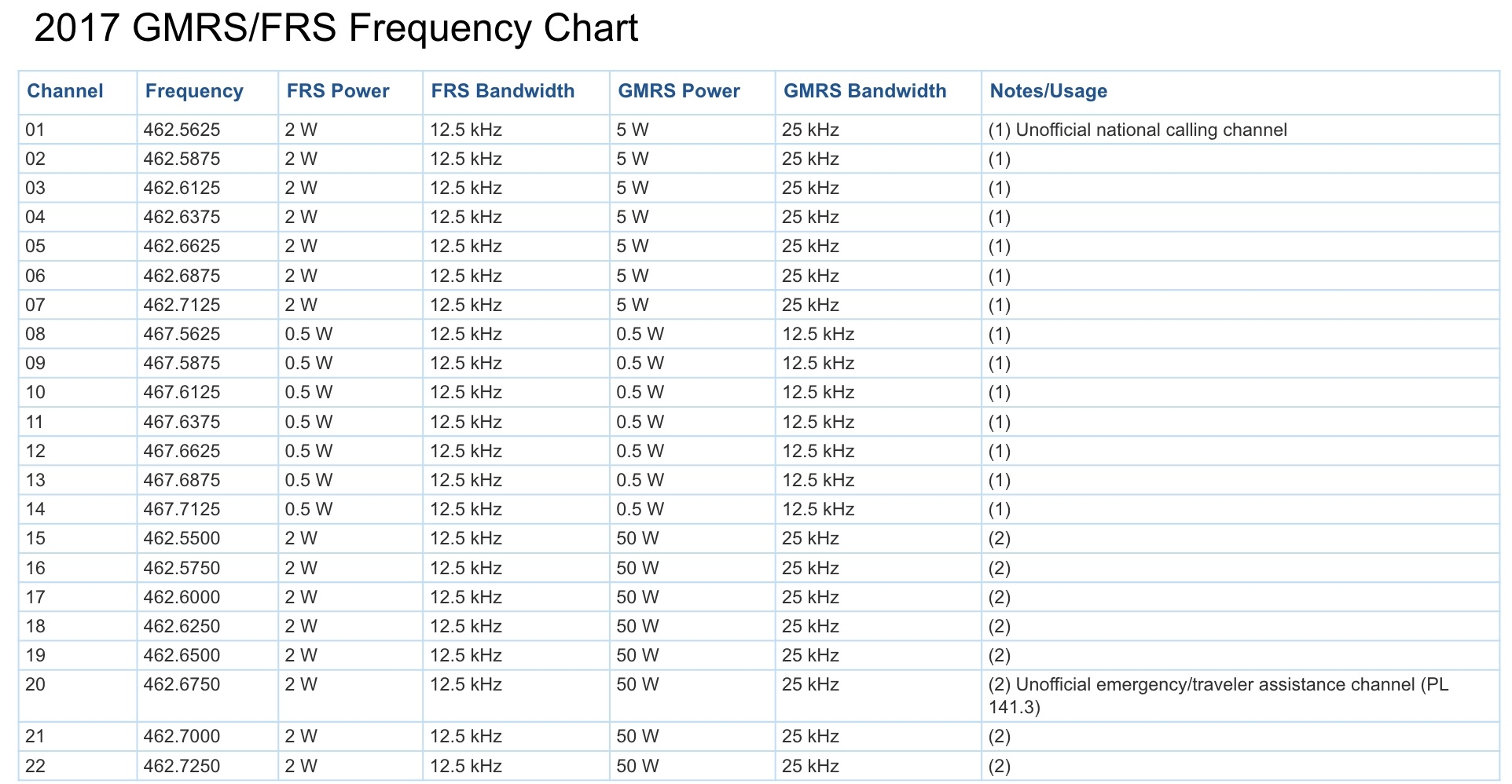The height and width of the screenshot is (784, 1512).
Task: Select the 462.6750 frequency cell
Action: tap(182, 684)
